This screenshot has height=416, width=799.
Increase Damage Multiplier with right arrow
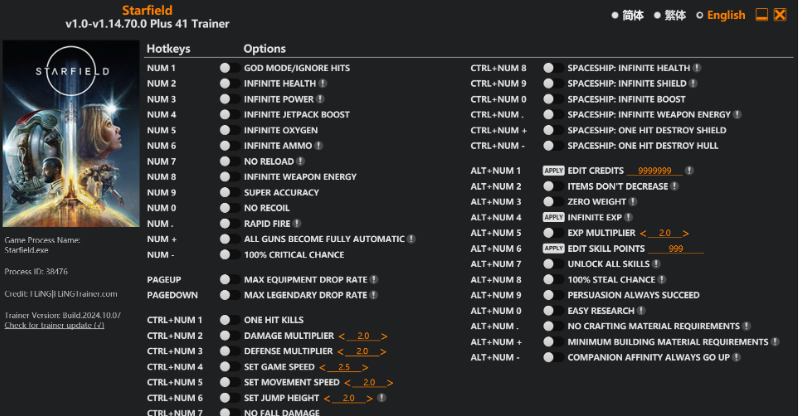click(384, 336)
